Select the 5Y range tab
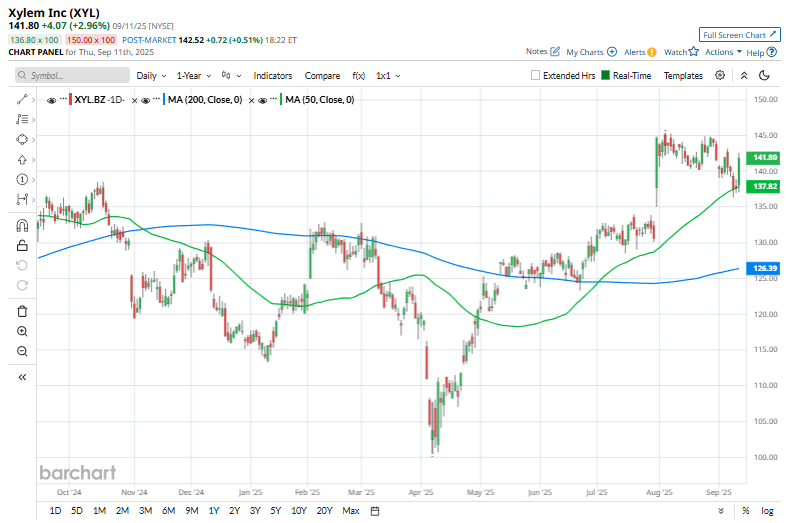The image size is (786, 523). [x=276, y=510]
